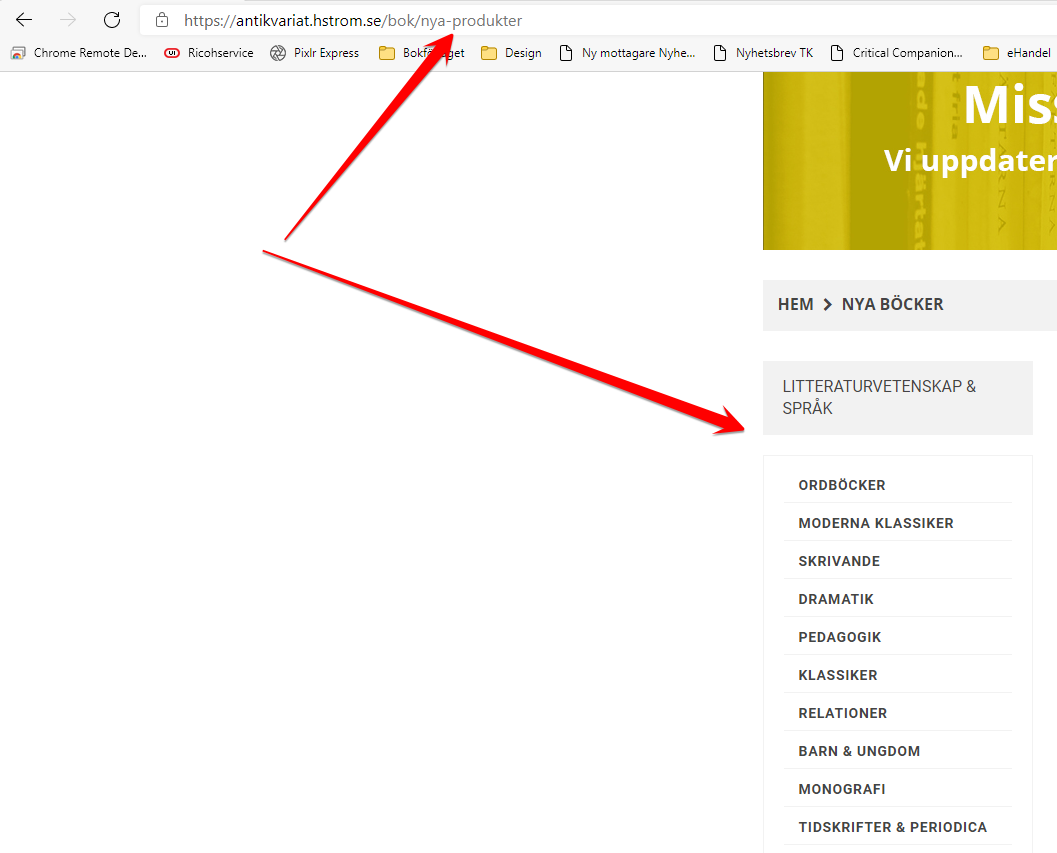1057x853 pixels.
Task: Open Ny mottagare Nyhe... bookmark
Action: coord(628,53)
